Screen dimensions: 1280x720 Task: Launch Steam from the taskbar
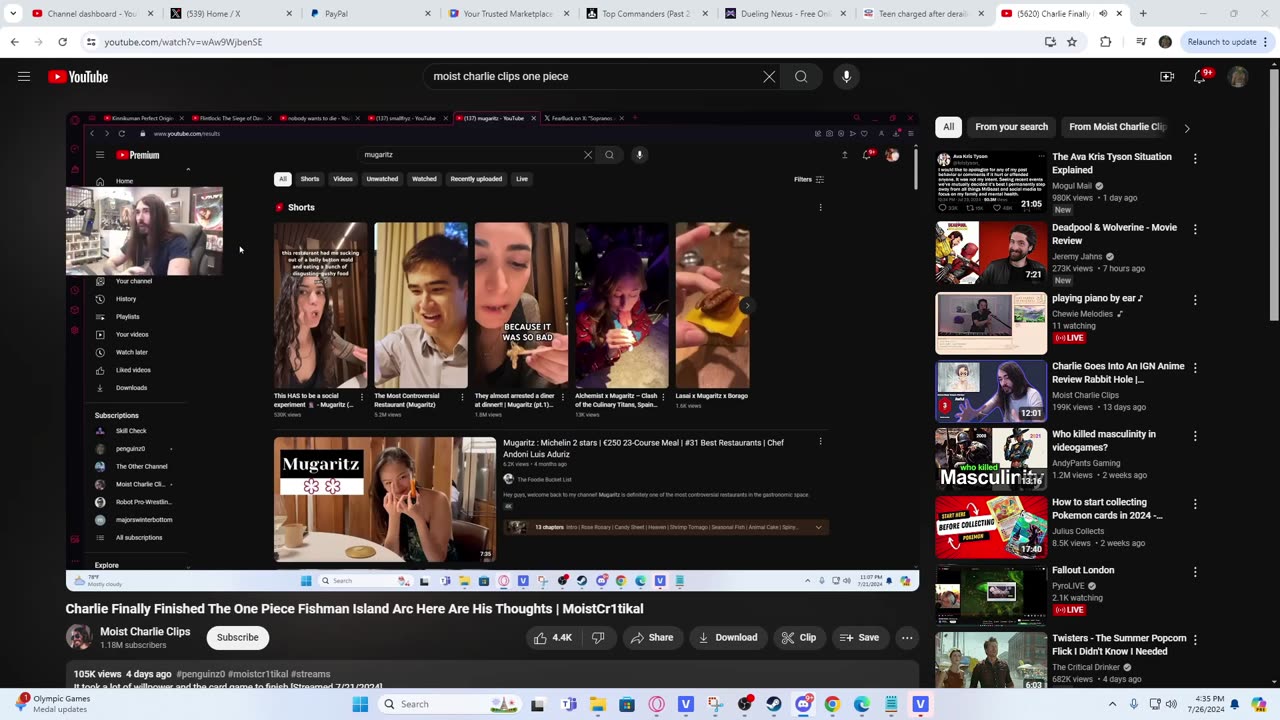(774, 704)
